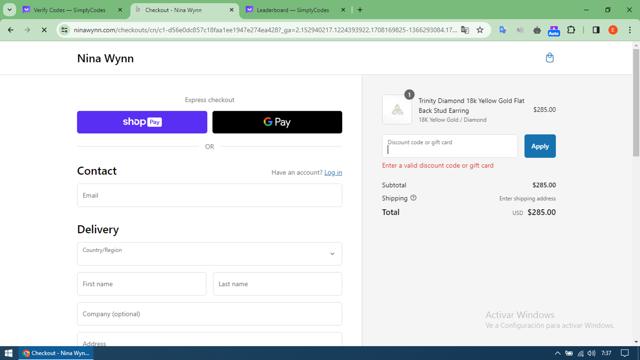
Task: Click 'Enter shipping address' text
Action: [527, 198]
